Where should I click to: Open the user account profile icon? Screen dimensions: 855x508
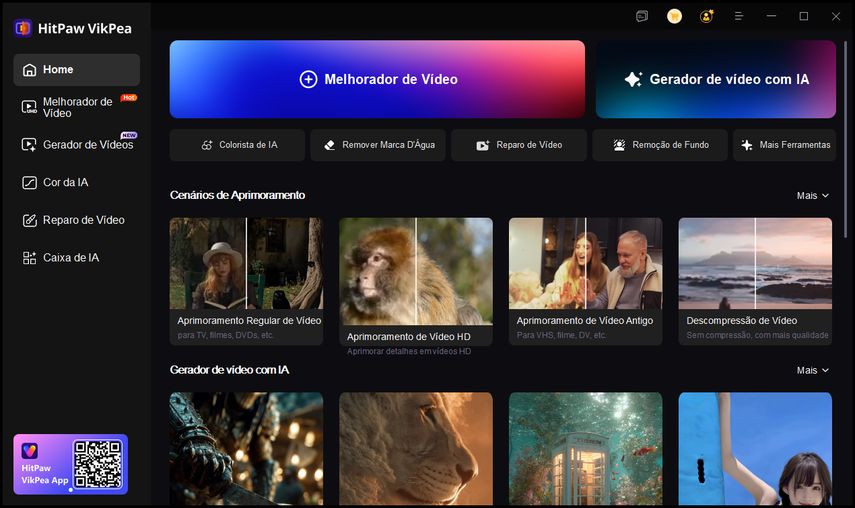tap(707, 16)
